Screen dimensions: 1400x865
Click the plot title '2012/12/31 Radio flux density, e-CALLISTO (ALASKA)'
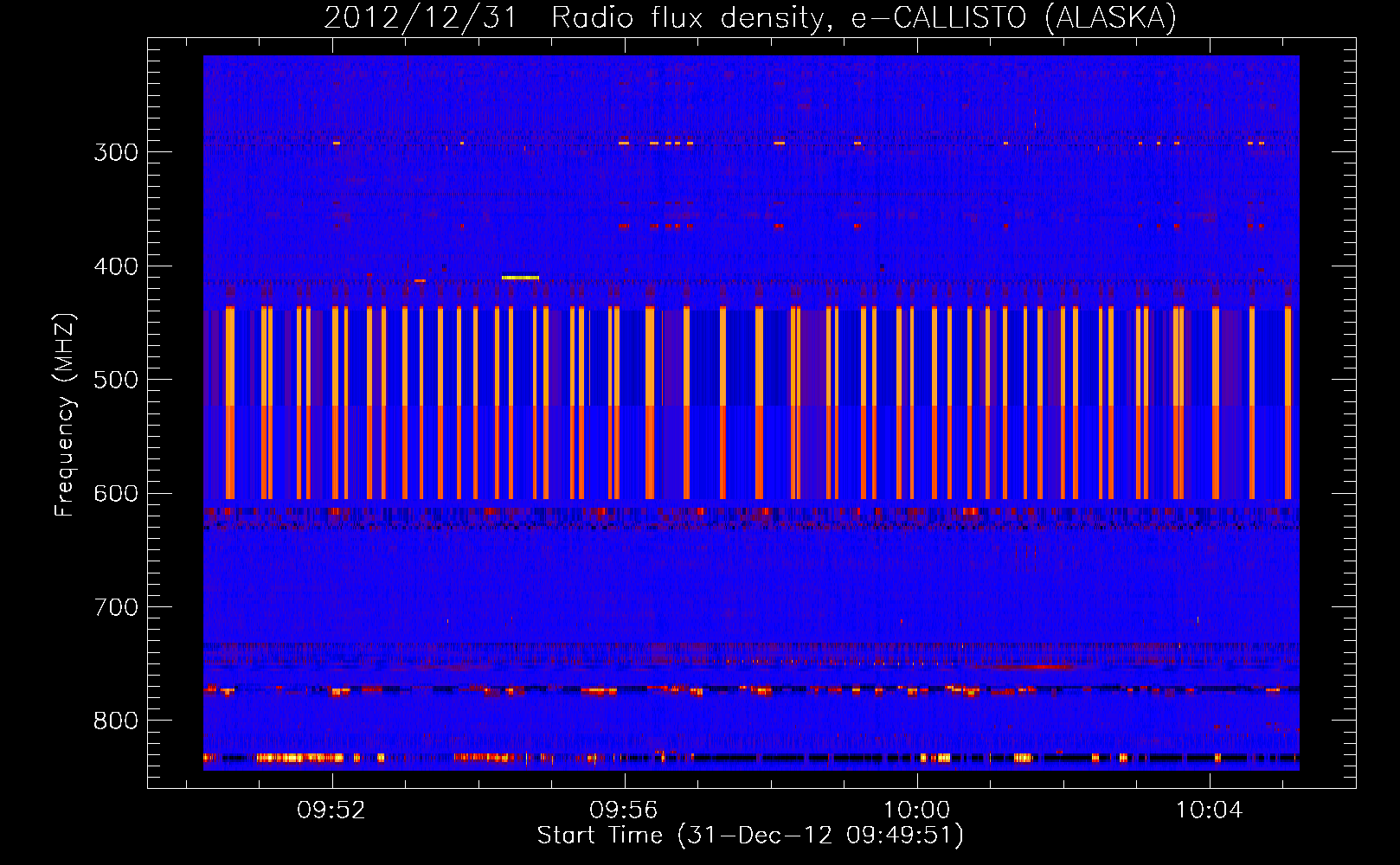click(750, 17)
